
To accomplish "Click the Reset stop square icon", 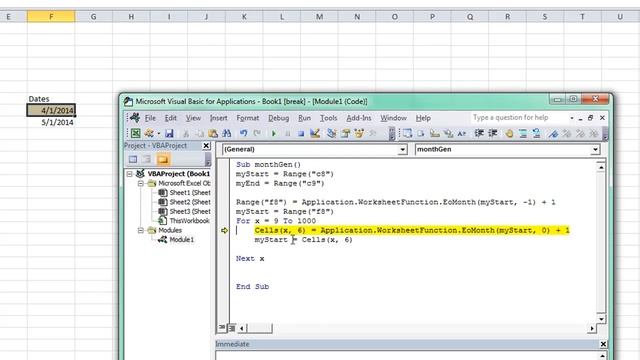I will click(301, 133).
